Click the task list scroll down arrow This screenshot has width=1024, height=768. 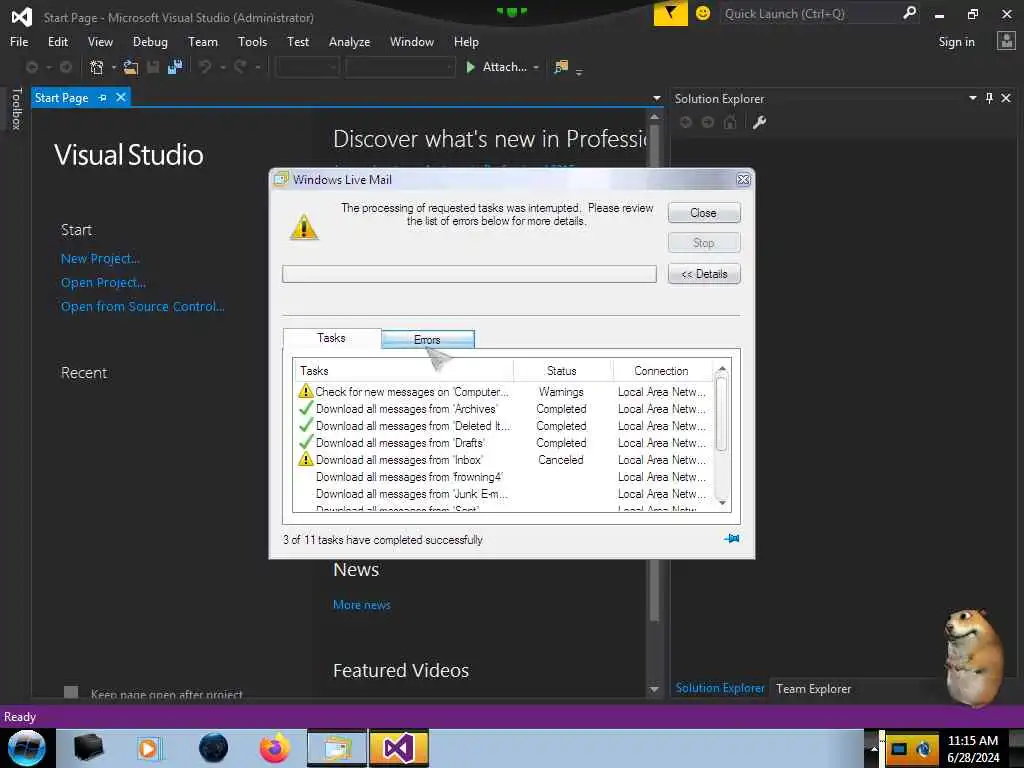722,502
